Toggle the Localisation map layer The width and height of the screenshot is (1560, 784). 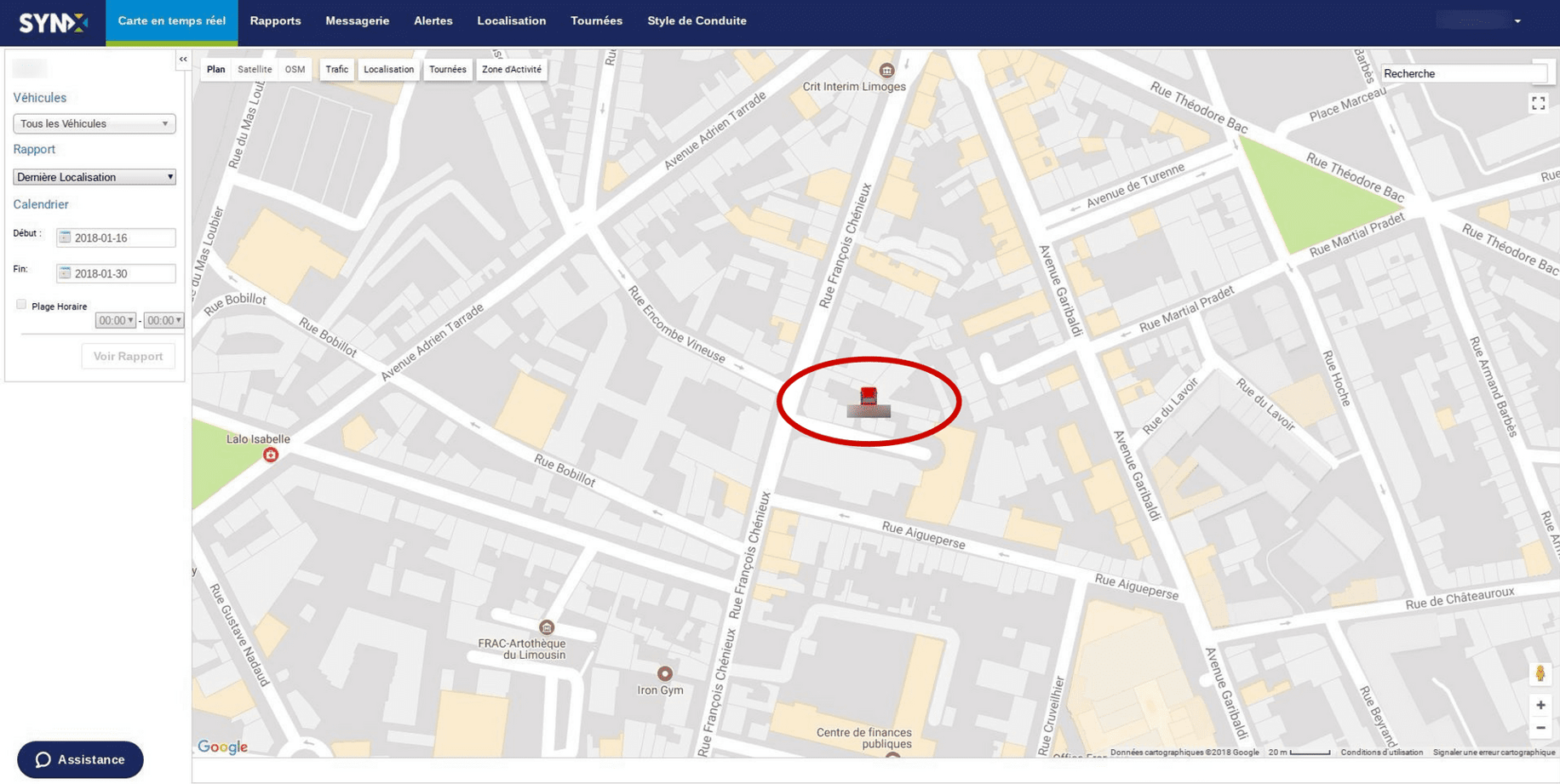pos(388,70)
